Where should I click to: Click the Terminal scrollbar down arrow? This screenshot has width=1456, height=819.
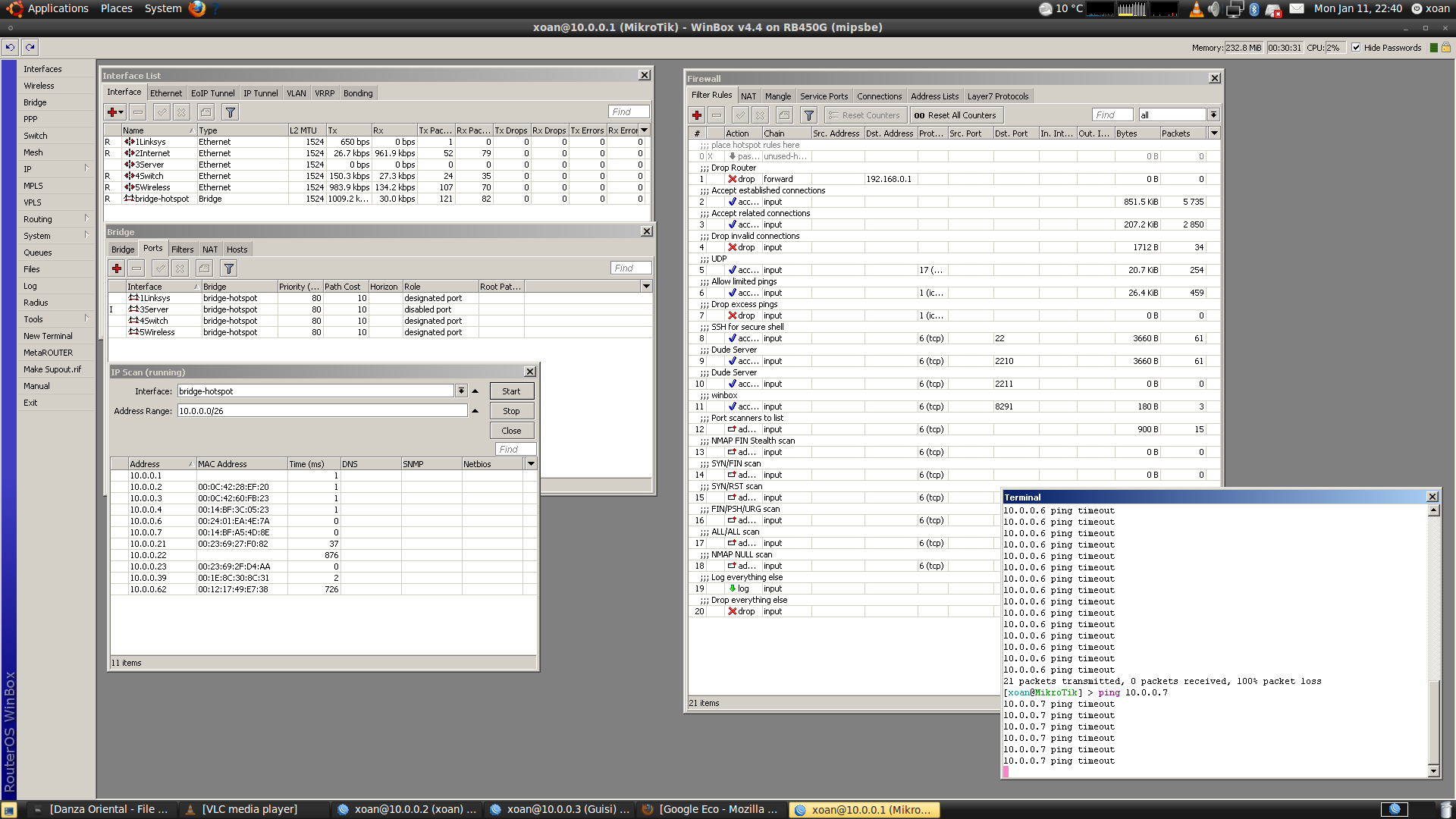tap(1434, 771)
